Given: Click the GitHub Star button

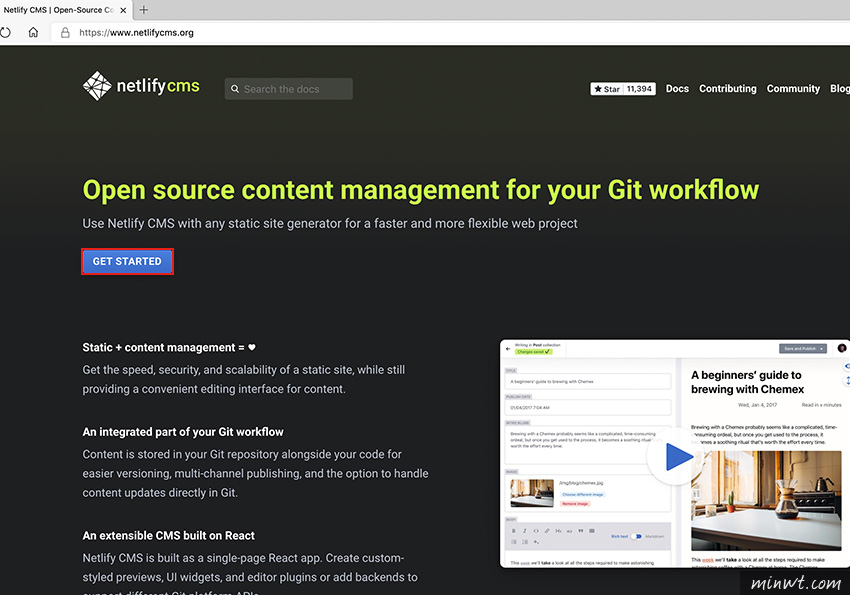Looking at the screenshot, I should click(x=607, y=89).
